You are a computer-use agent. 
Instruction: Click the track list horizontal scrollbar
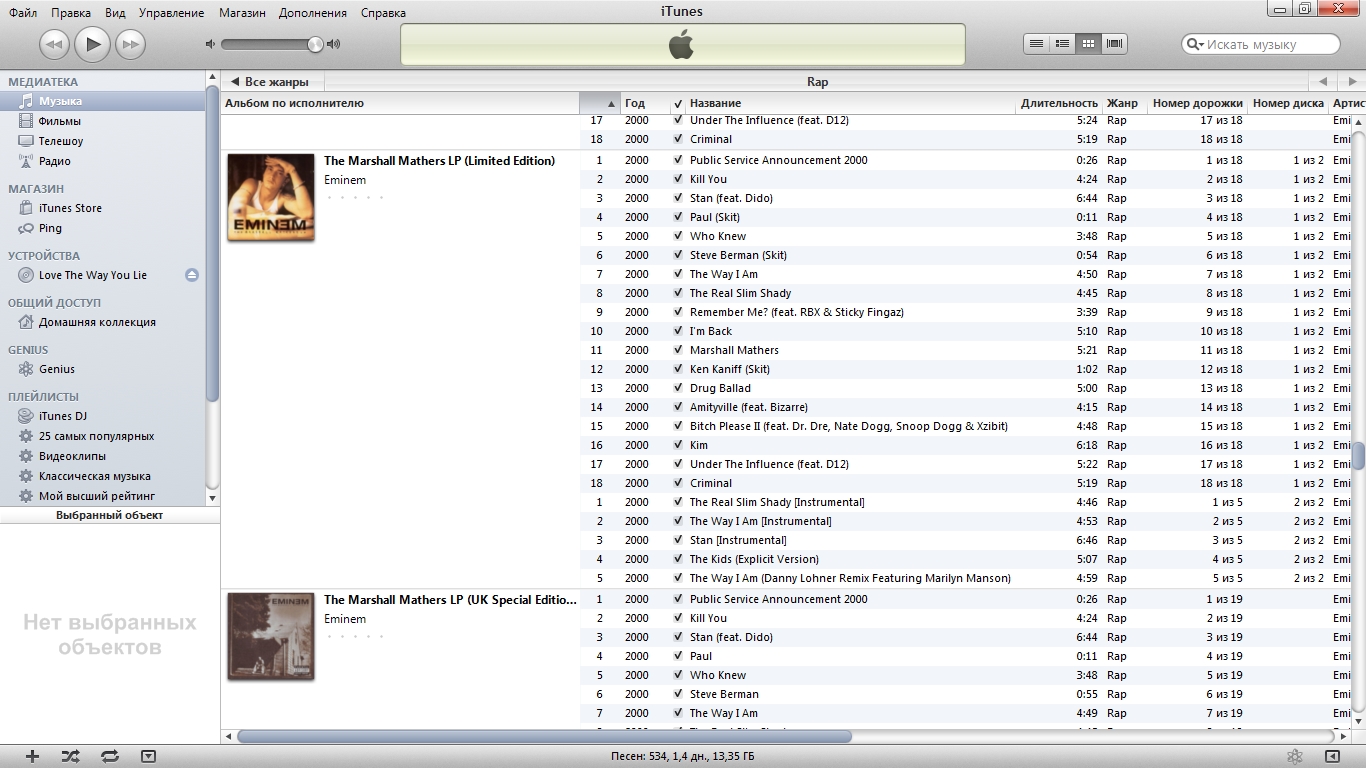(x=545, y=737)
